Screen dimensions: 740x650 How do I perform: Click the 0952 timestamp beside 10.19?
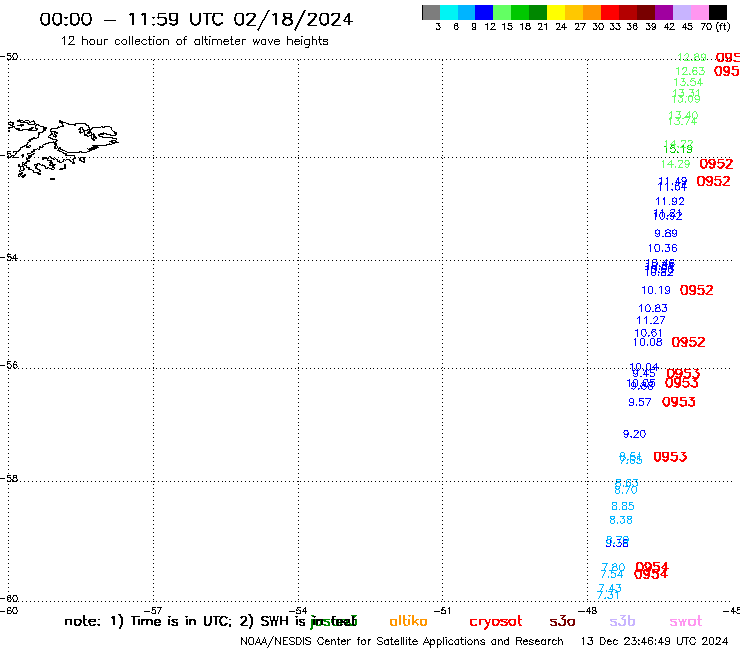point(696,290)
